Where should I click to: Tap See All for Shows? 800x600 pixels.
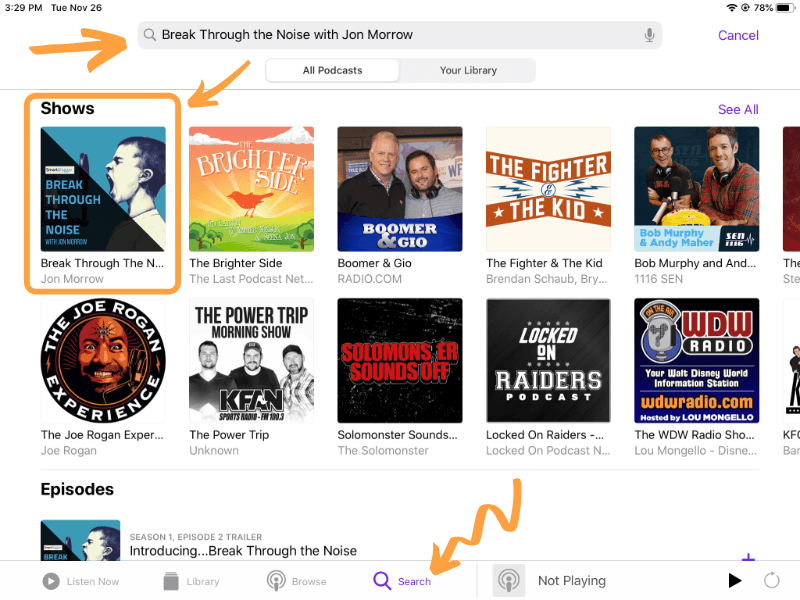[738, 109]
